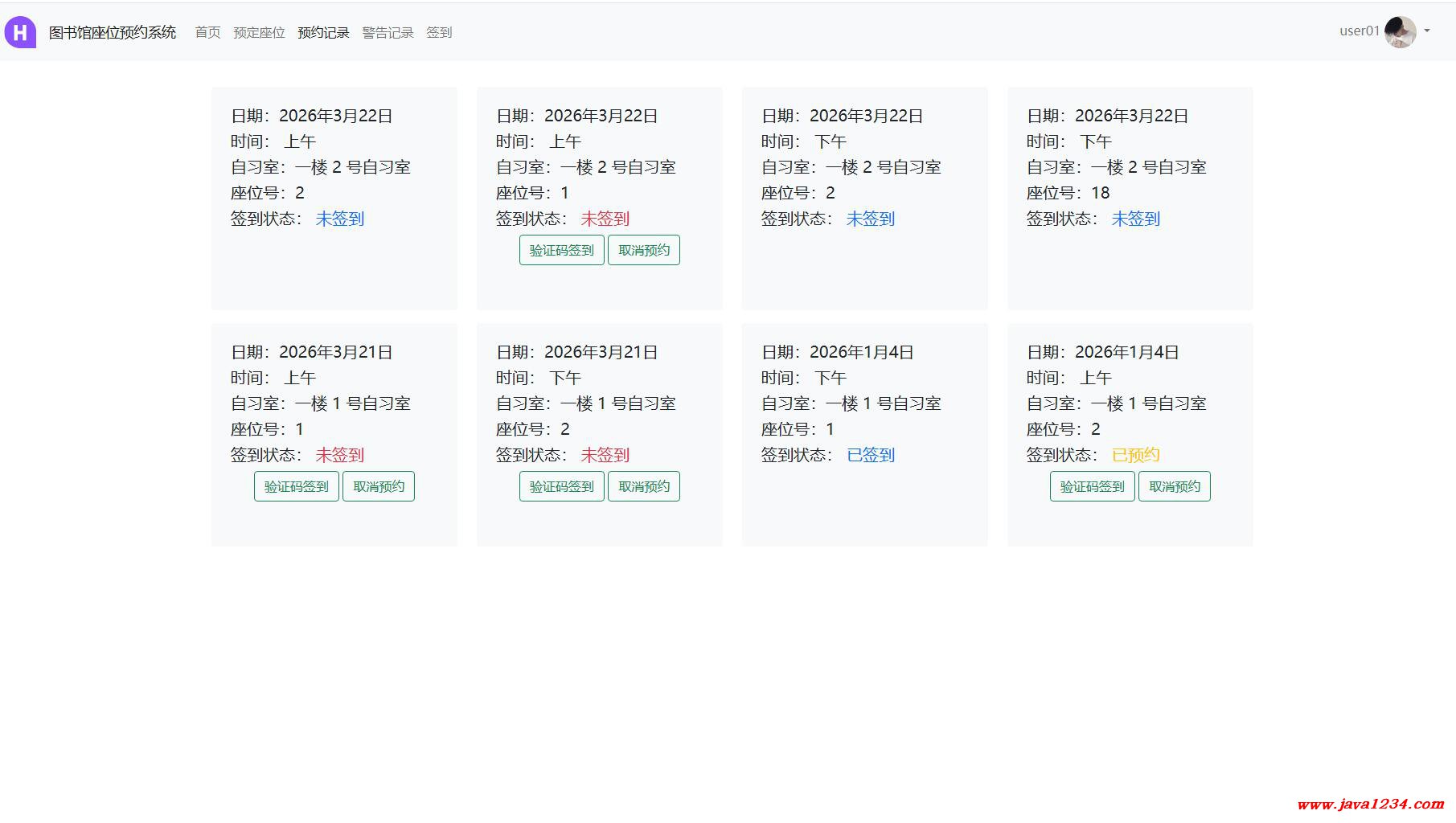The height and width of the screenshot is (823, 1456).
Task: Click the yellow 已预约 status text
Action: (1135, 455)
